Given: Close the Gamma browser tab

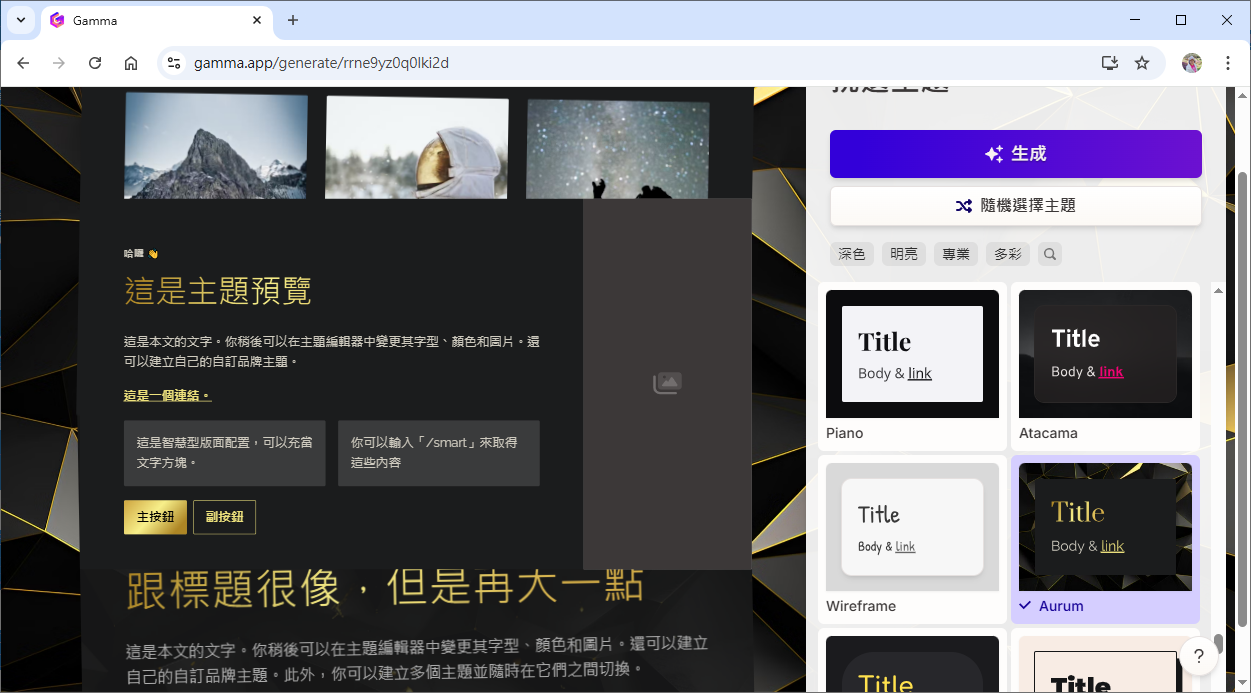Looking at the screenshot, I should tap(257, 20).
